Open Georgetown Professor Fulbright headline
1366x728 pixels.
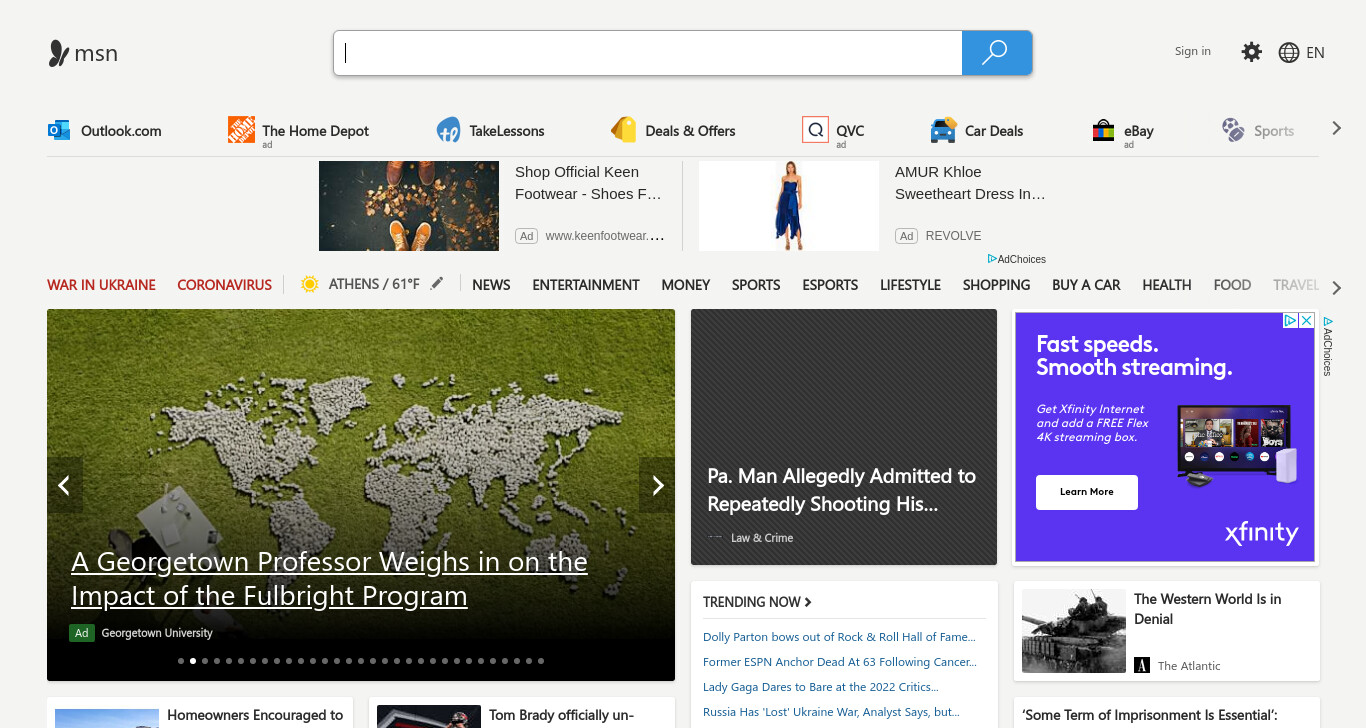point(329,579)
